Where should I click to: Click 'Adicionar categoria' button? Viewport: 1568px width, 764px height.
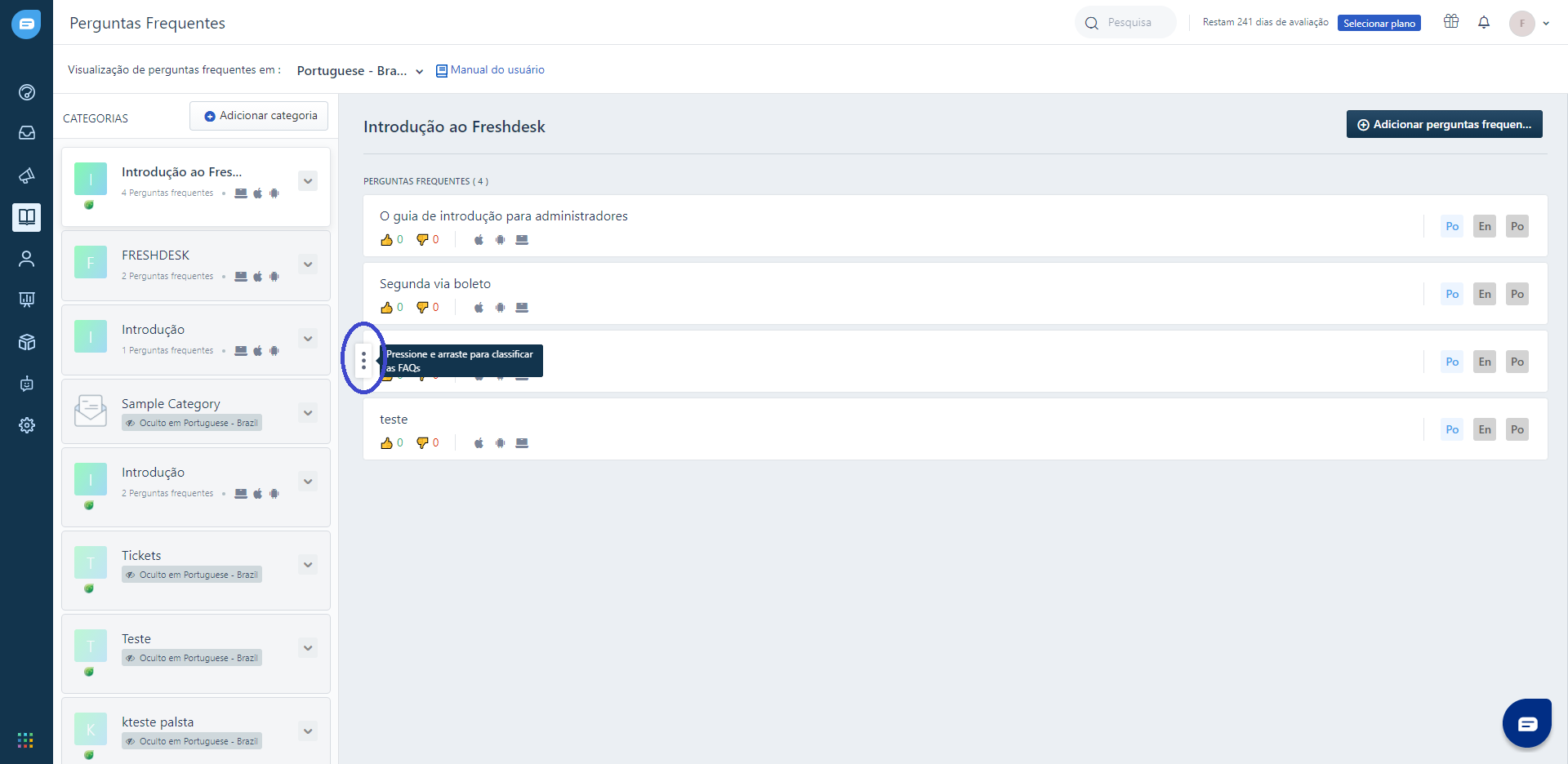pos(259,116)
